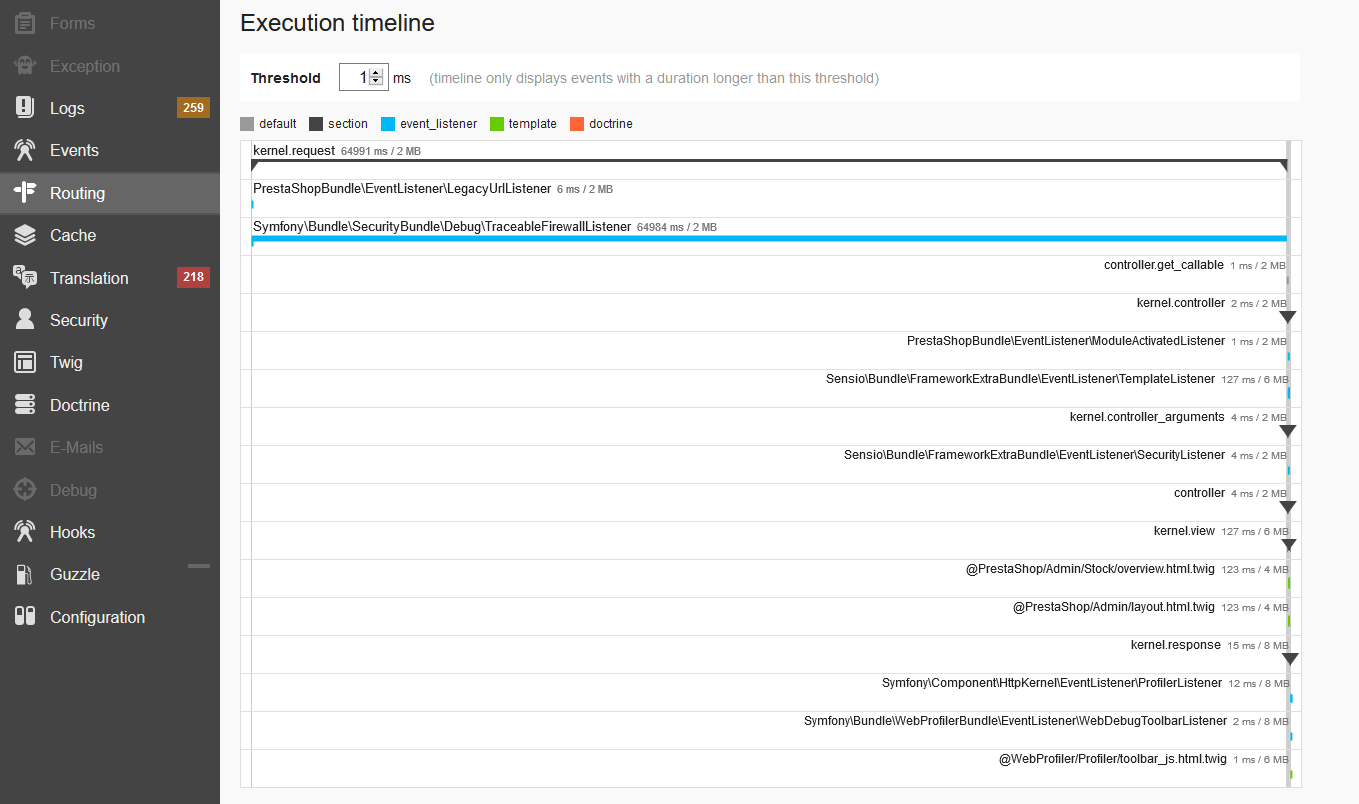This screenshot has width=1359, height=804.
Task: Open the Forms panel
Action: [110, 23]
